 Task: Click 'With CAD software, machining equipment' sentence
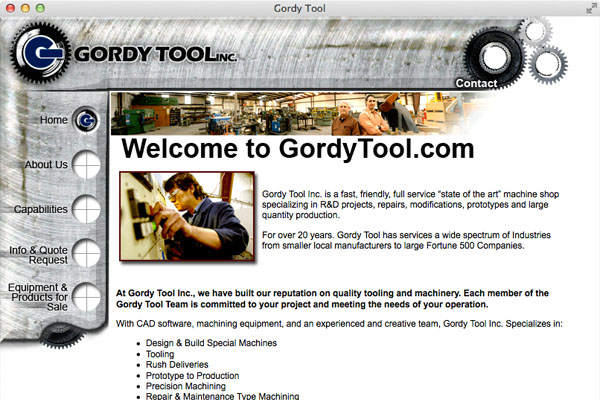[x=339, y=324]
